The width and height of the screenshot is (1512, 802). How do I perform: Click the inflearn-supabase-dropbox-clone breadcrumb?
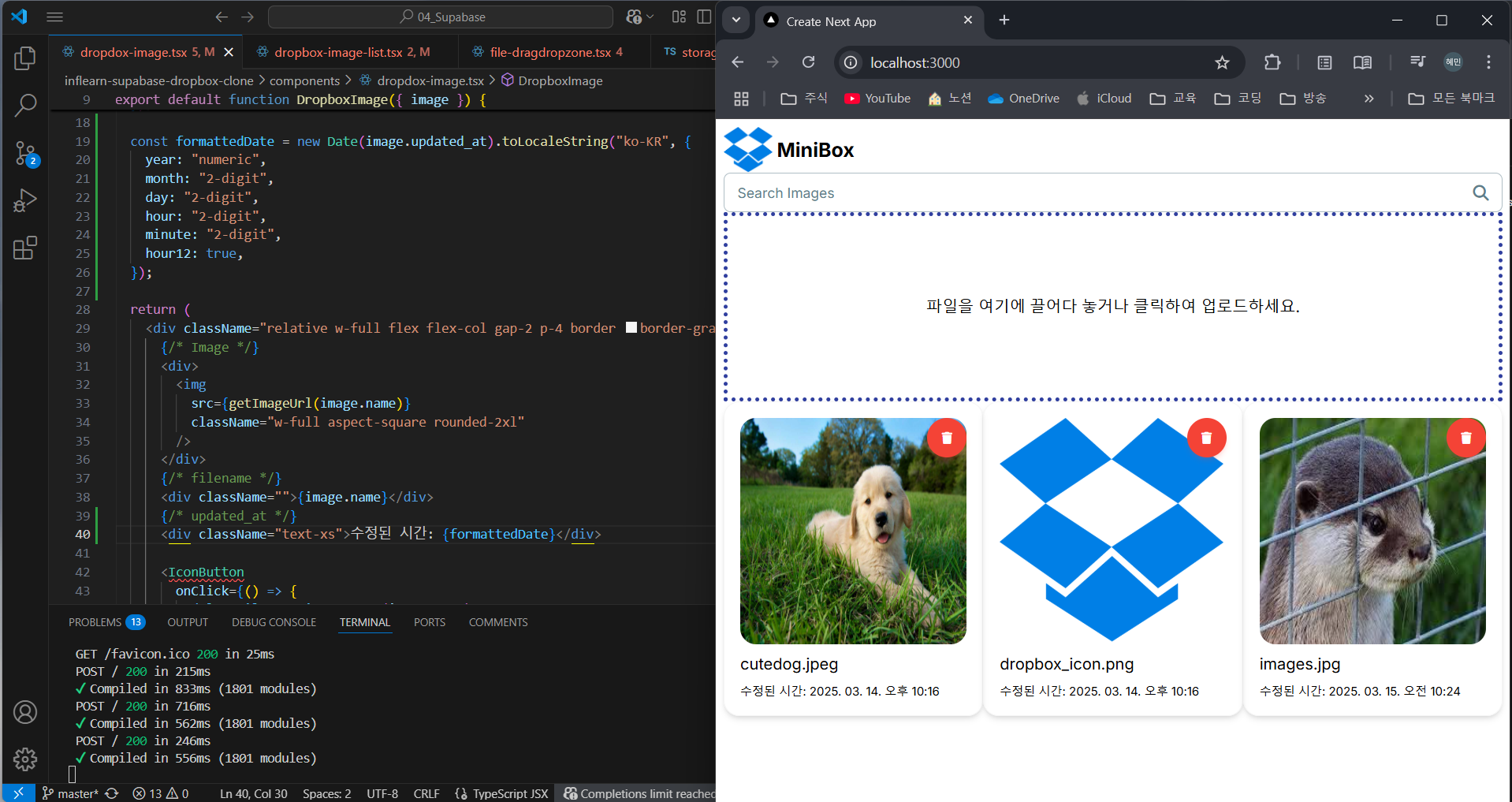(x=159, y=80)
